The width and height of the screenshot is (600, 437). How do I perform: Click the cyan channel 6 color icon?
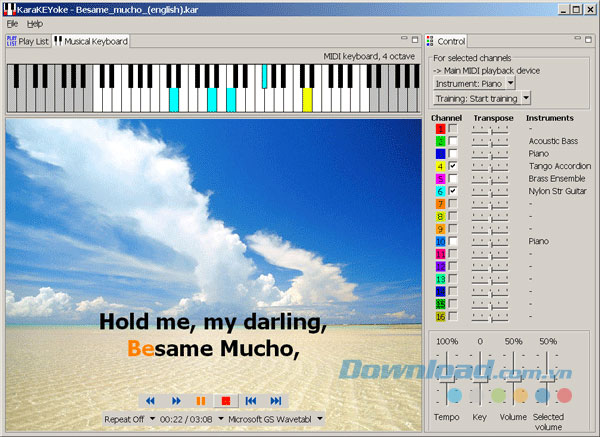click(x=440, y=190)
